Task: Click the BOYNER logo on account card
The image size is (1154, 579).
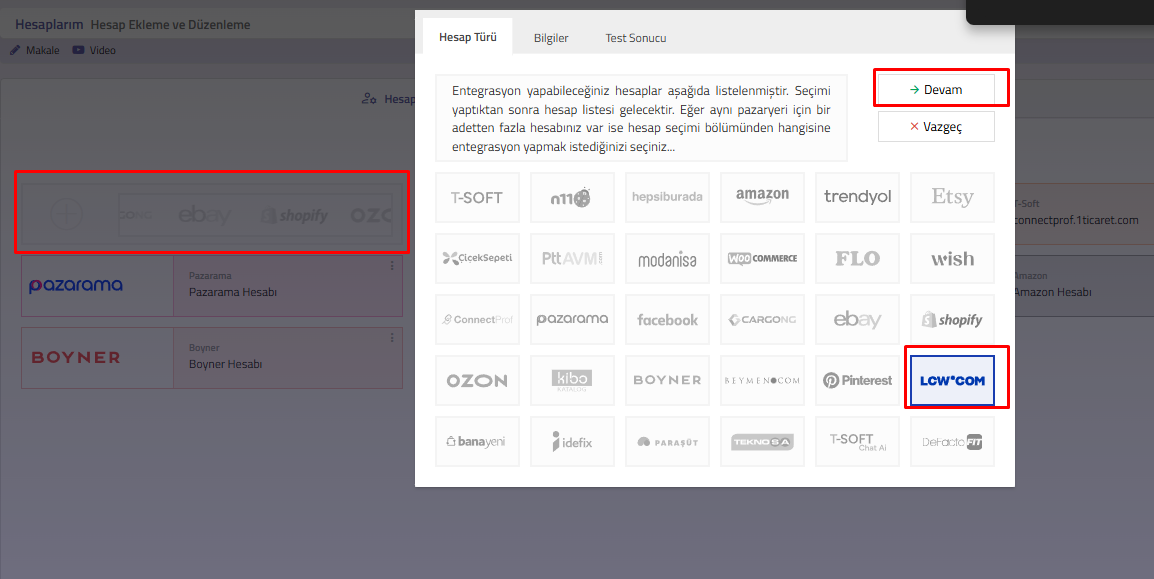Action: [x=76, y=358]
